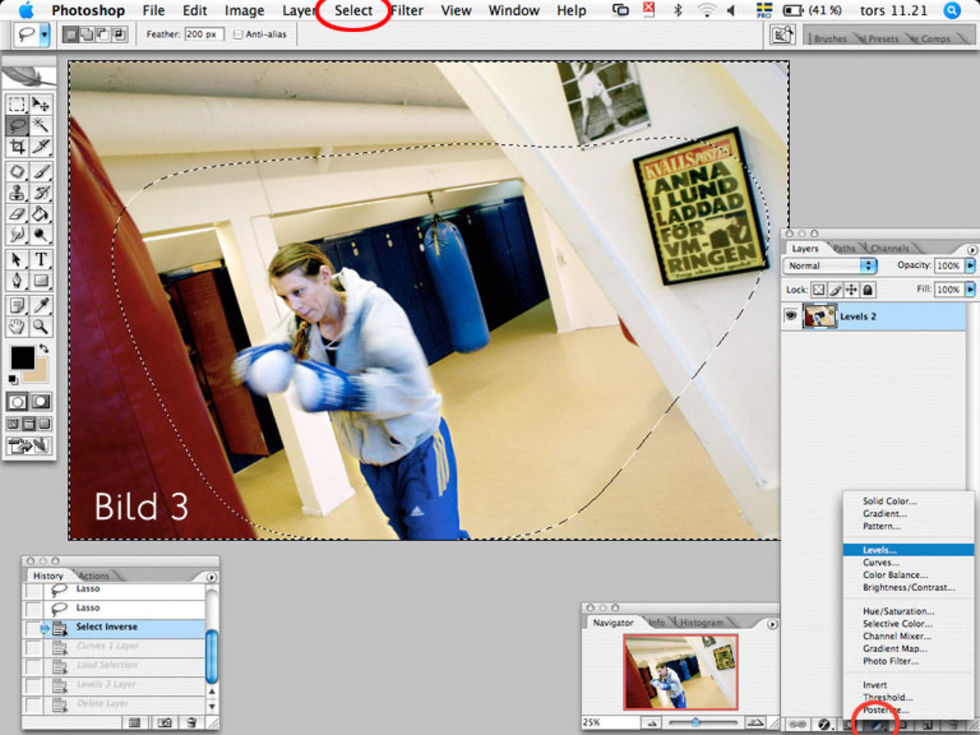
Task: Toggle visibility of Levels 2 layer
Action: [x=791, y=316]
